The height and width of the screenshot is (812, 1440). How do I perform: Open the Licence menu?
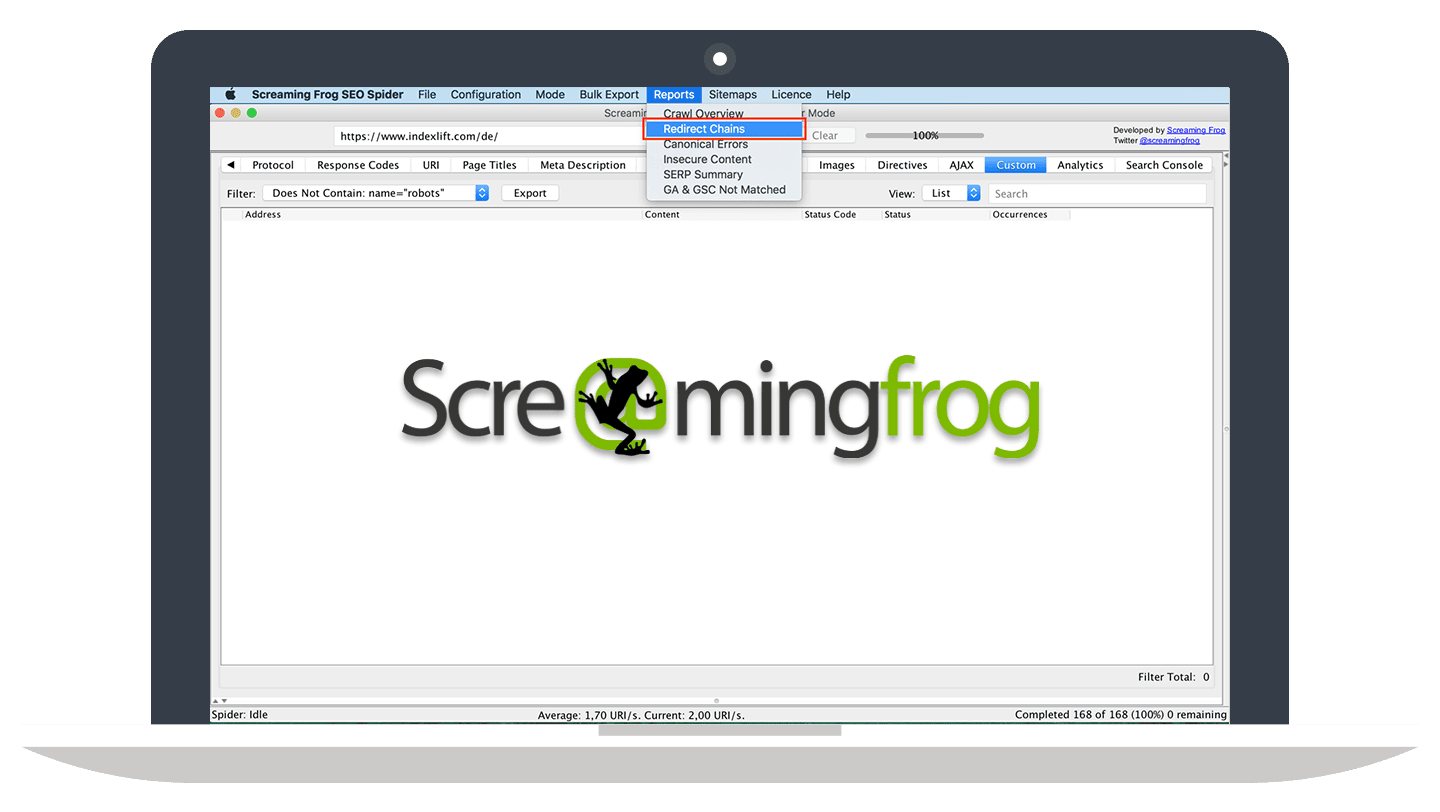(x=791, y=95)
